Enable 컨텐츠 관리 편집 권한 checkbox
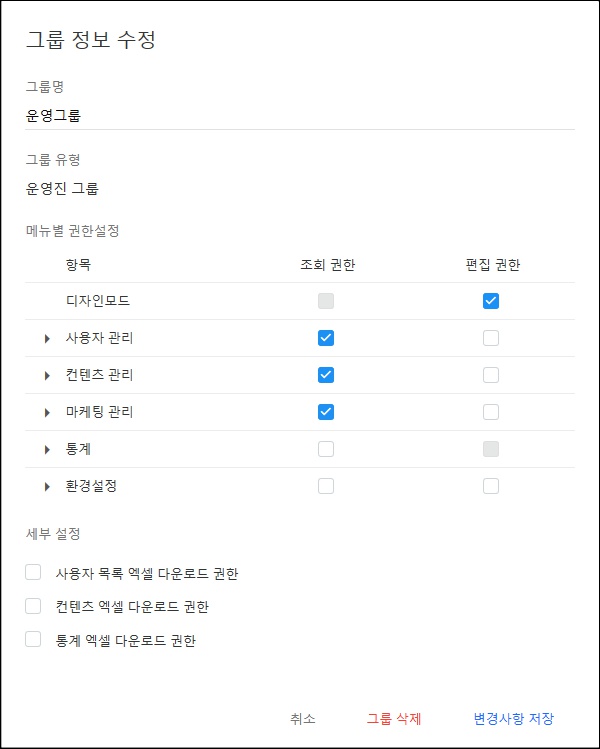The height and width of the screenshot is (749, 600). tap(491, 375)
